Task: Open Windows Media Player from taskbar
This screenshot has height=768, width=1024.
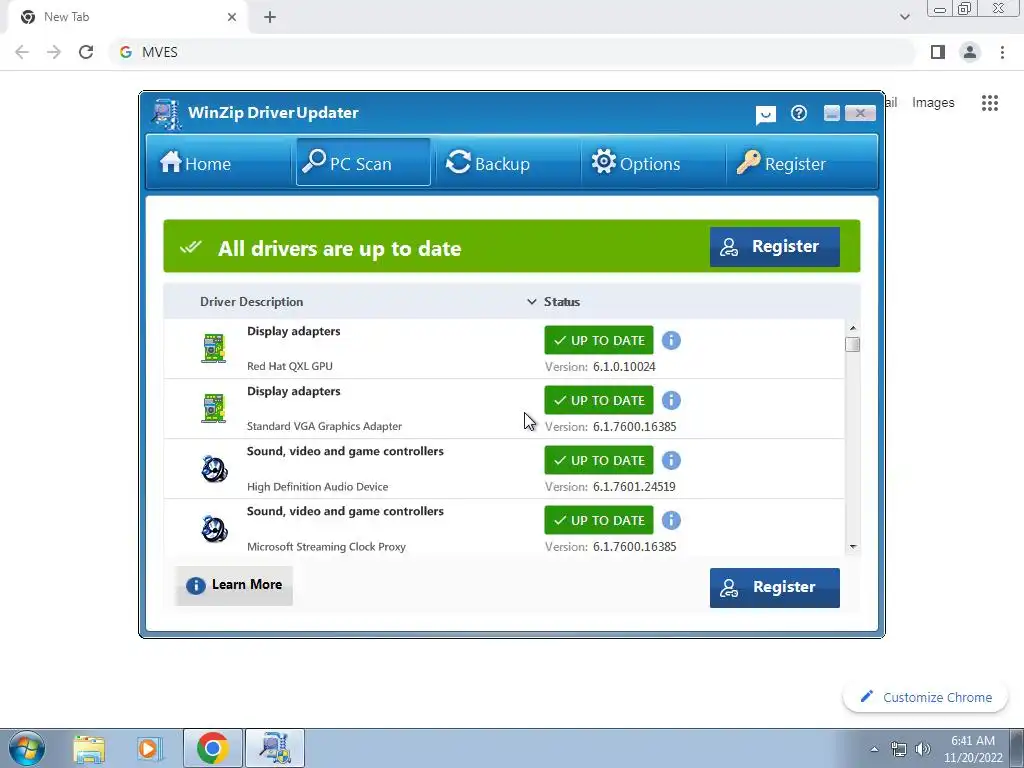Action: 148,748
